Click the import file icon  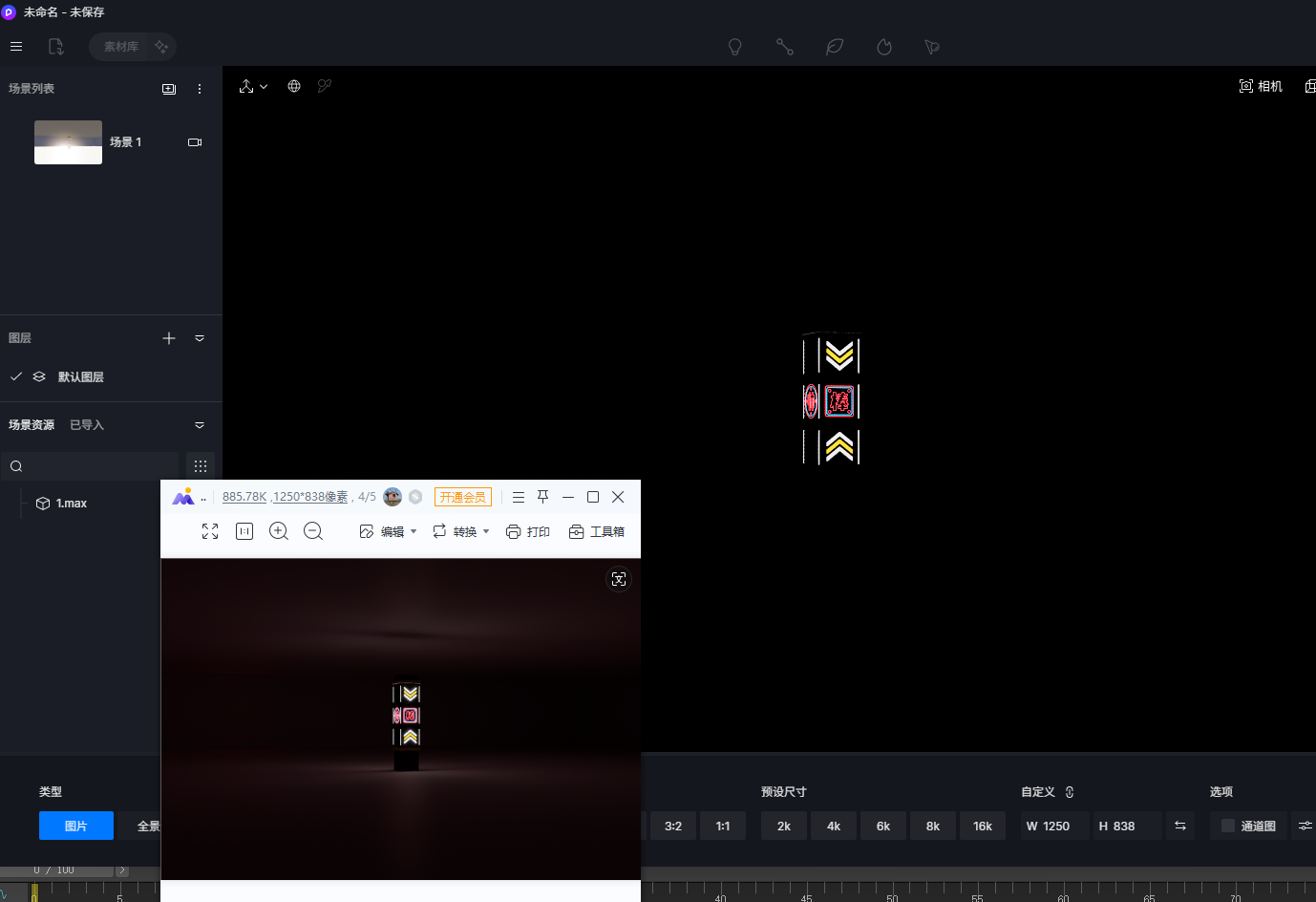tap(55, 46)
